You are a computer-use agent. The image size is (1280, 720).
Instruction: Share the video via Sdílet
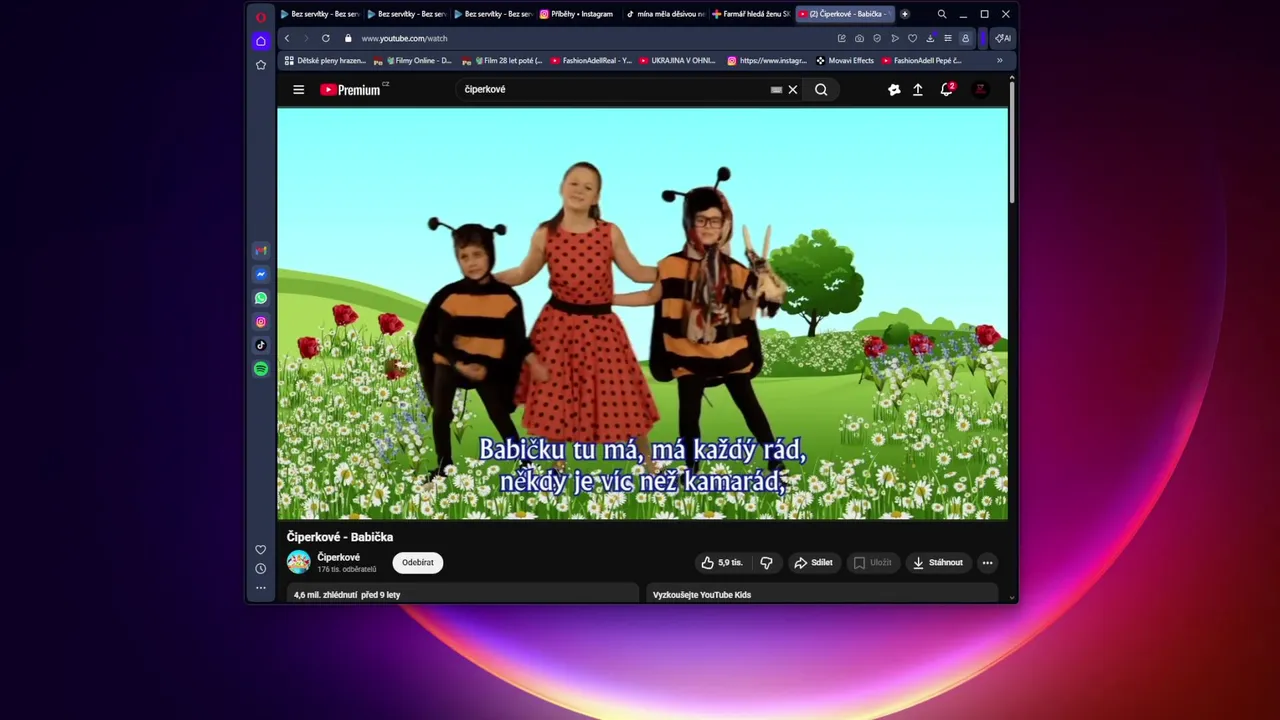pos(813,563)
